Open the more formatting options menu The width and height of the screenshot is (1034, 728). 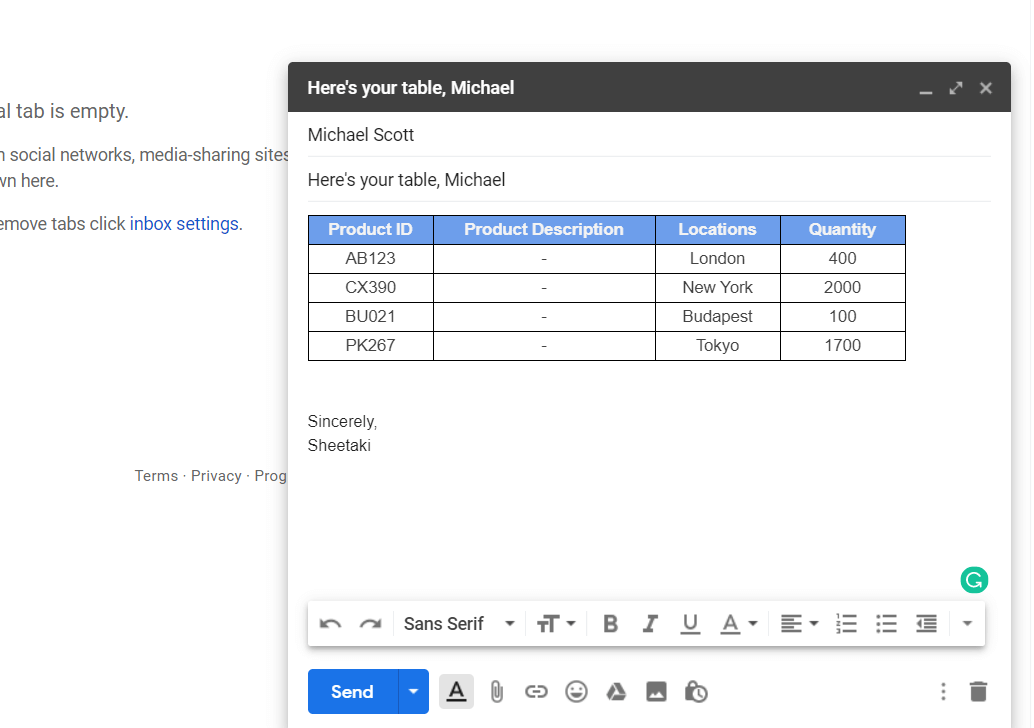pos(966,623)
